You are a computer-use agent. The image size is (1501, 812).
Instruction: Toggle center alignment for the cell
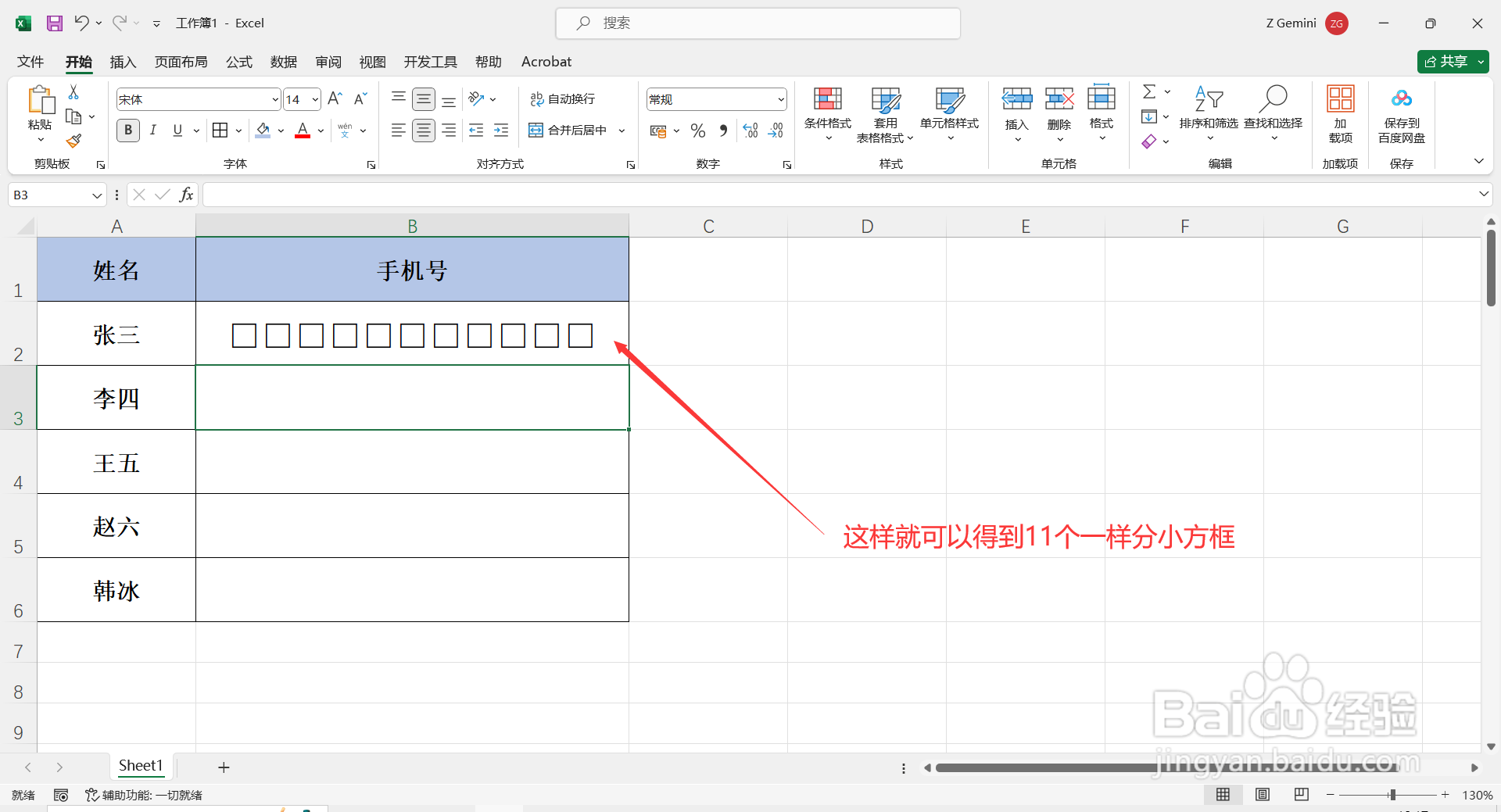click(423, 130)
